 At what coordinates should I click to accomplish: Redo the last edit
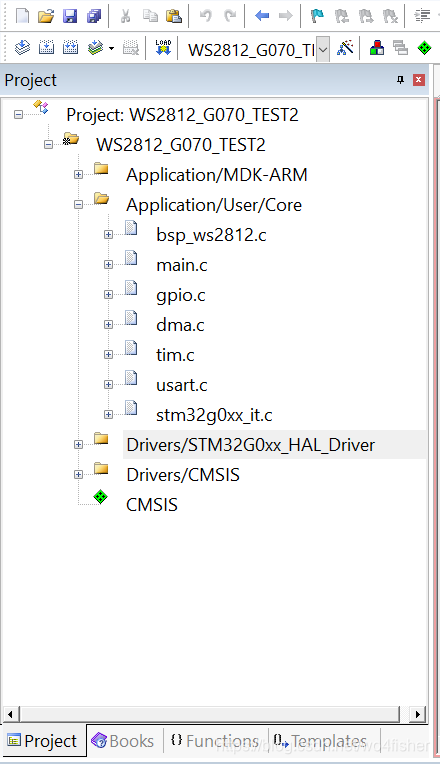click(230, 16)
